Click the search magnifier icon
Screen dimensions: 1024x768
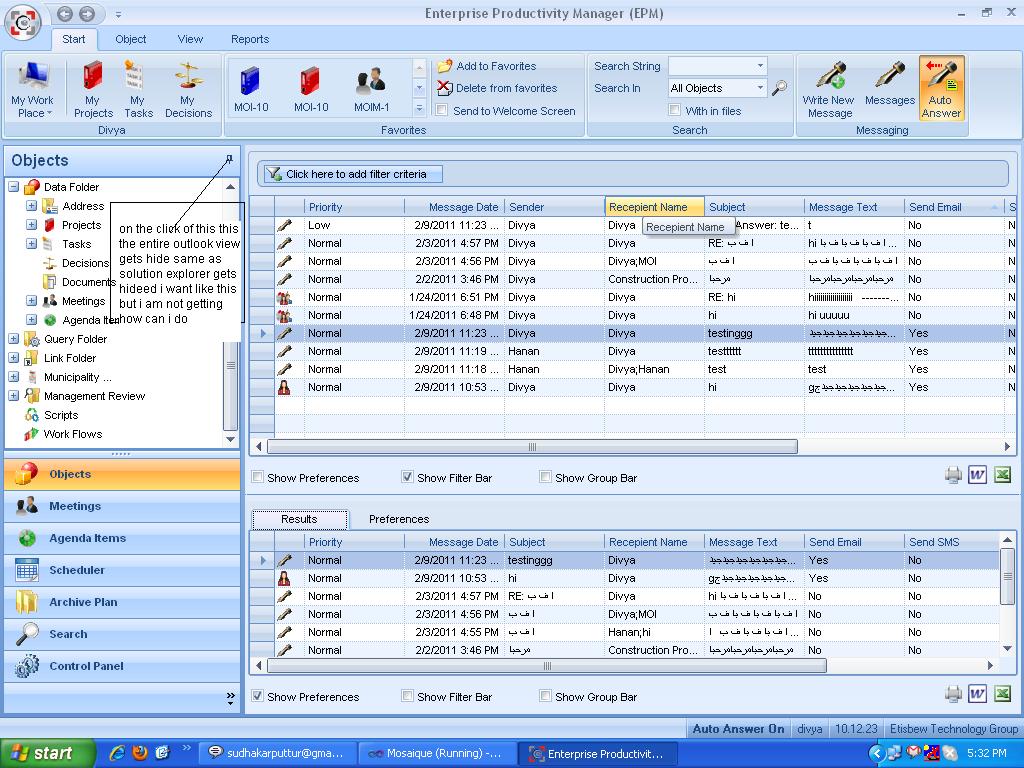click(779, 89)
